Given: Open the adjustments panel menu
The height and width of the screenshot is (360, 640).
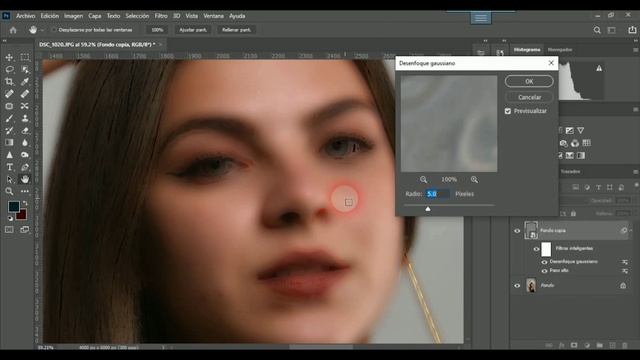Looking at the screenshot, I should click(636, 109).
